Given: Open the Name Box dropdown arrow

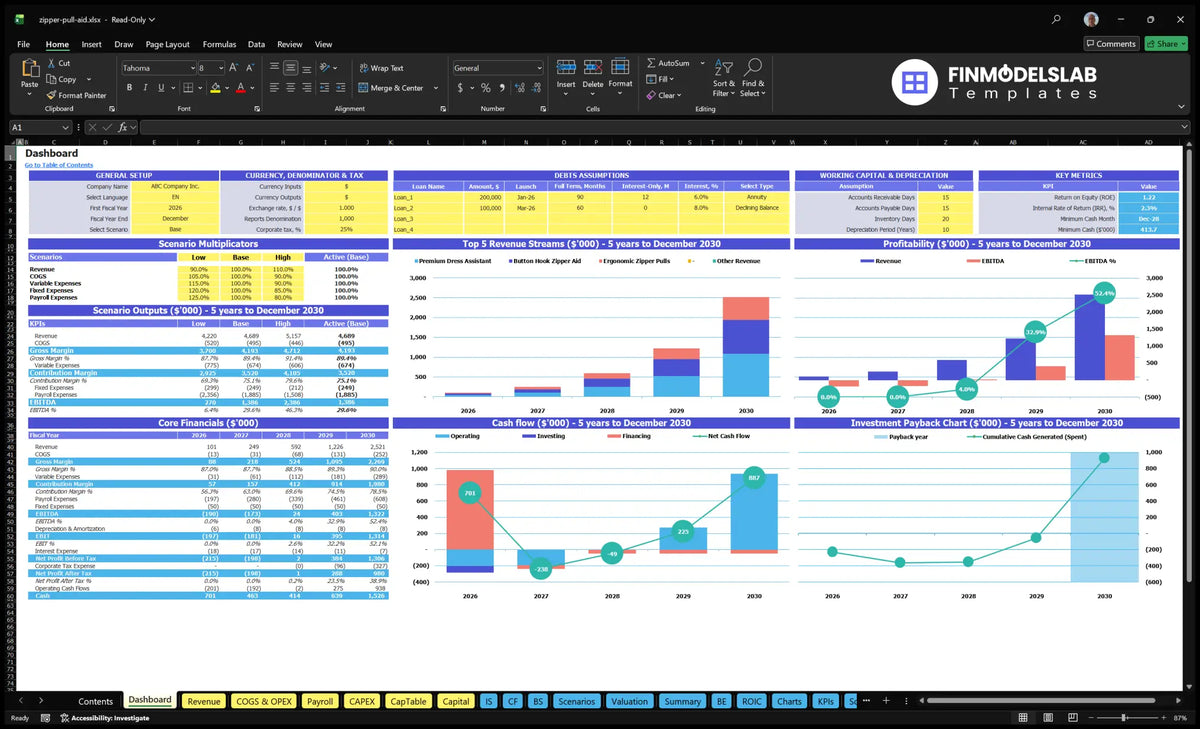Looking at the screenshot, I should tap(66, 127).
